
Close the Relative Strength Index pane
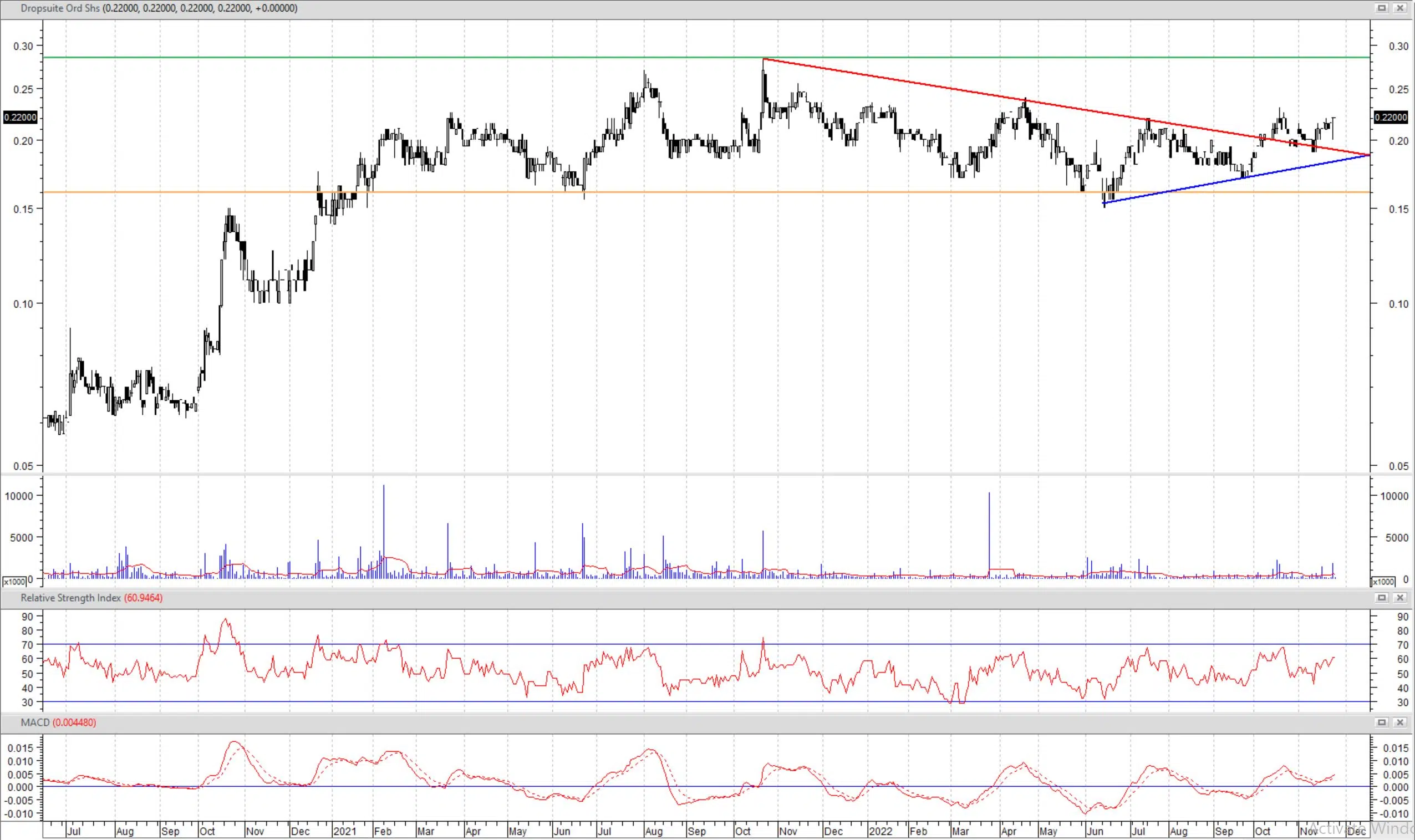click(1399, 598)
